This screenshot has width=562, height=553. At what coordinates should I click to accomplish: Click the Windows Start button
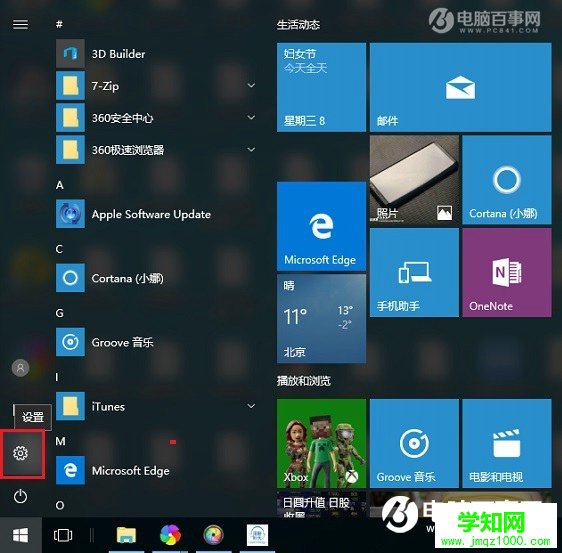pos(20,535)
